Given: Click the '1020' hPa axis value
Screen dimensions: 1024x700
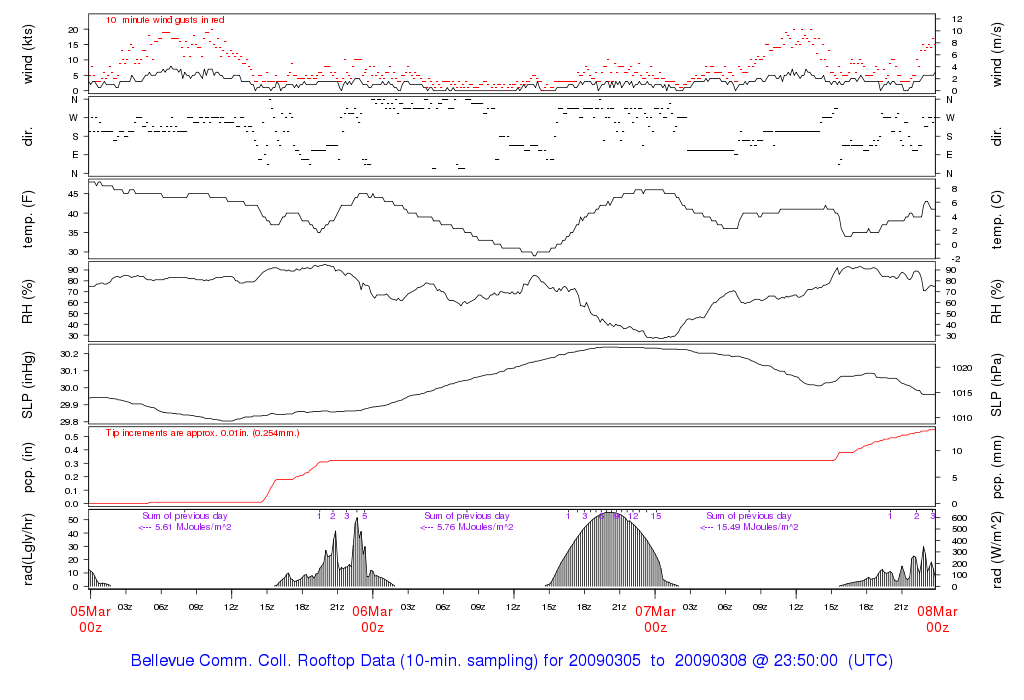Looking at the screenshot, I should coord(961,368).
